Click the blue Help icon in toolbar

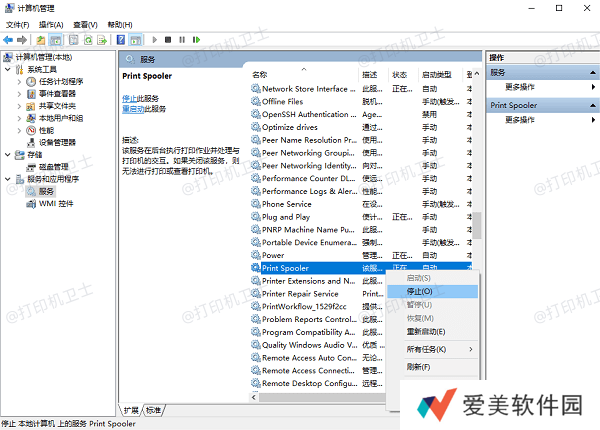(119, 40)
